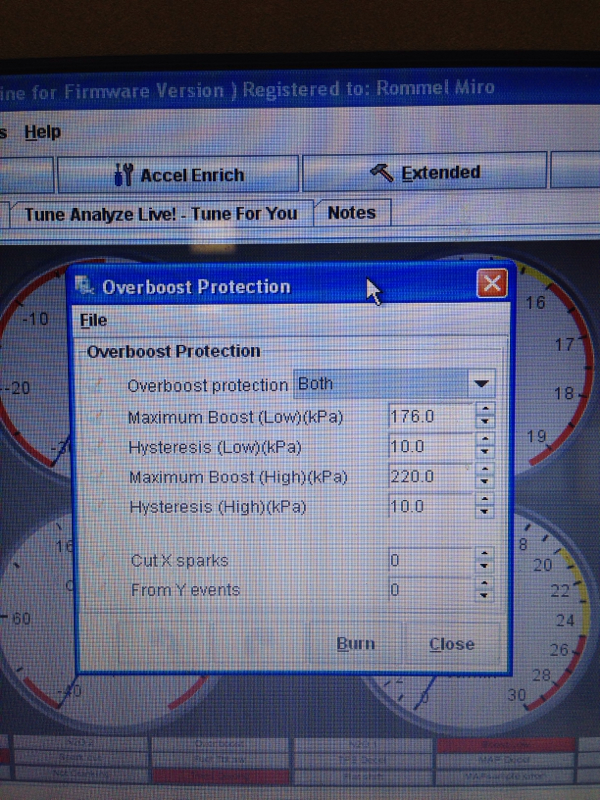The height and width of the screenshot is (800, 600).
Task: Decrease Hysteresis (Low) with down arrow
Action: [485, 452]
